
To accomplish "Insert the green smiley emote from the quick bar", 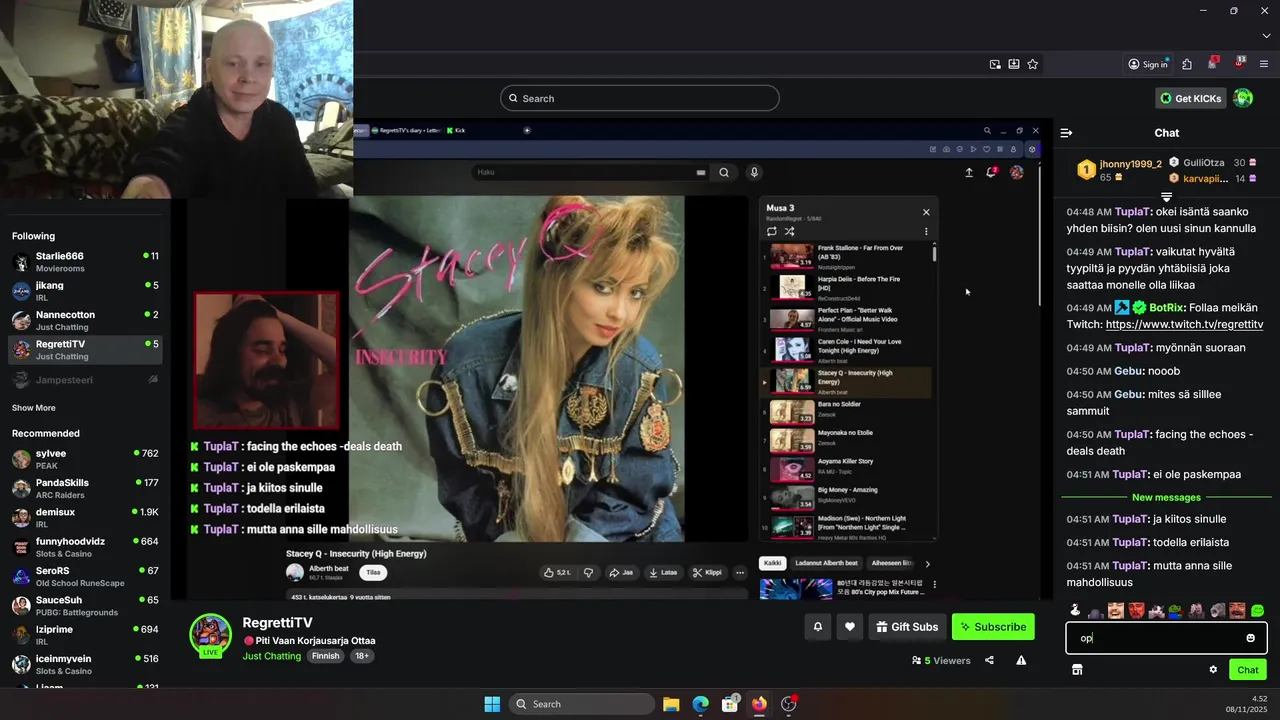I will pyautogui.click(x=1257, y=610).
